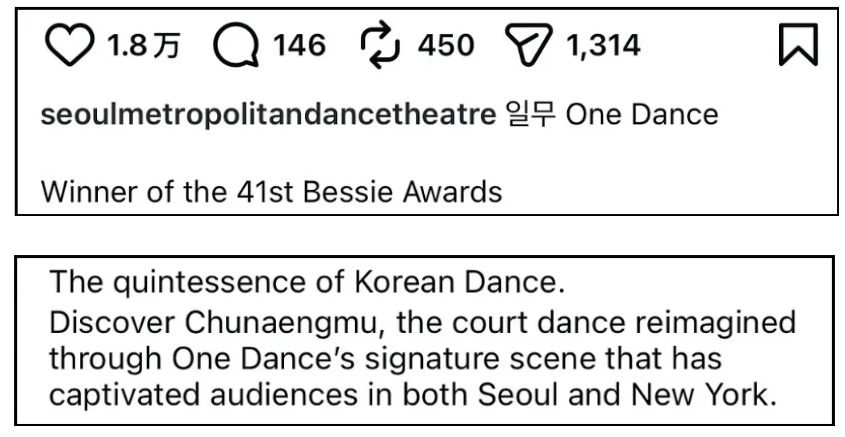The width and height of the screenshot is (845, 437).
Task: Click "The quintessence of Korean Dance." line
Action: coord(308,284)
